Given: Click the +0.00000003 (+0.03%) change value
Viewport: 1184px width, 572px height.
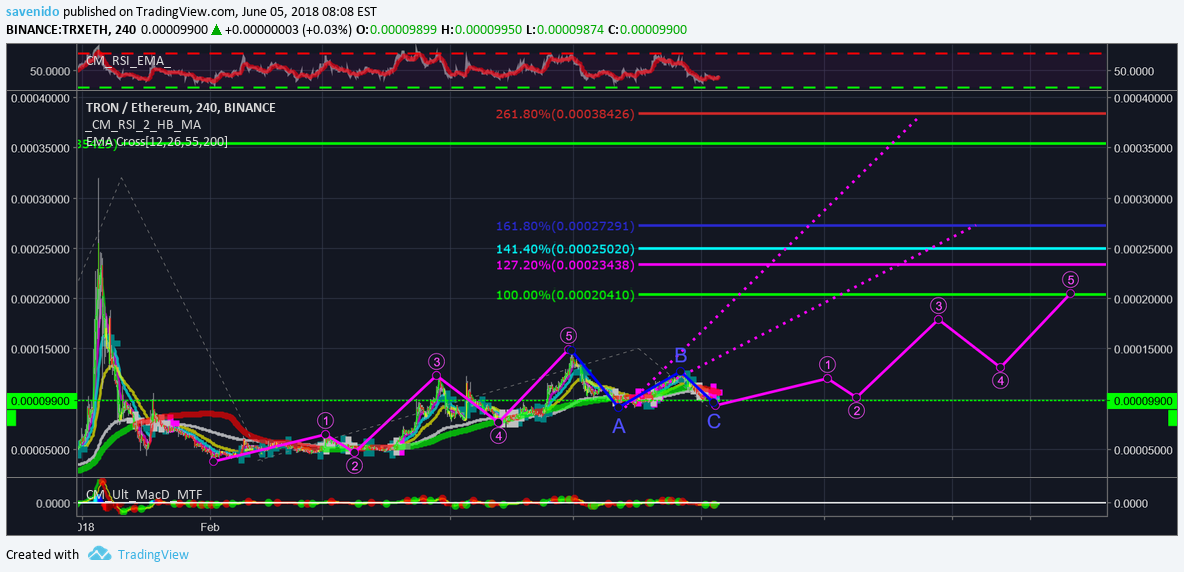Looking at the screenshot, I should point(287,29).
